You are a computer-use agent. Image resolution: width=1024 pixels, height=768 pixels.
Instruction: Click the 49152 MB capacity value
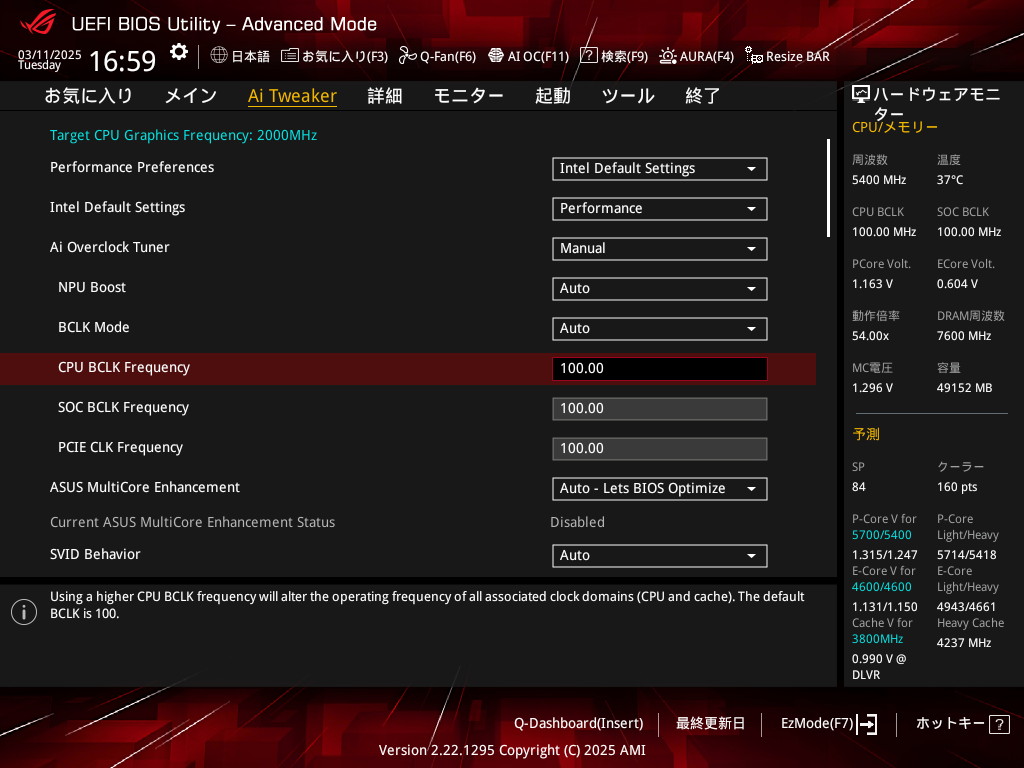(965, 388)
